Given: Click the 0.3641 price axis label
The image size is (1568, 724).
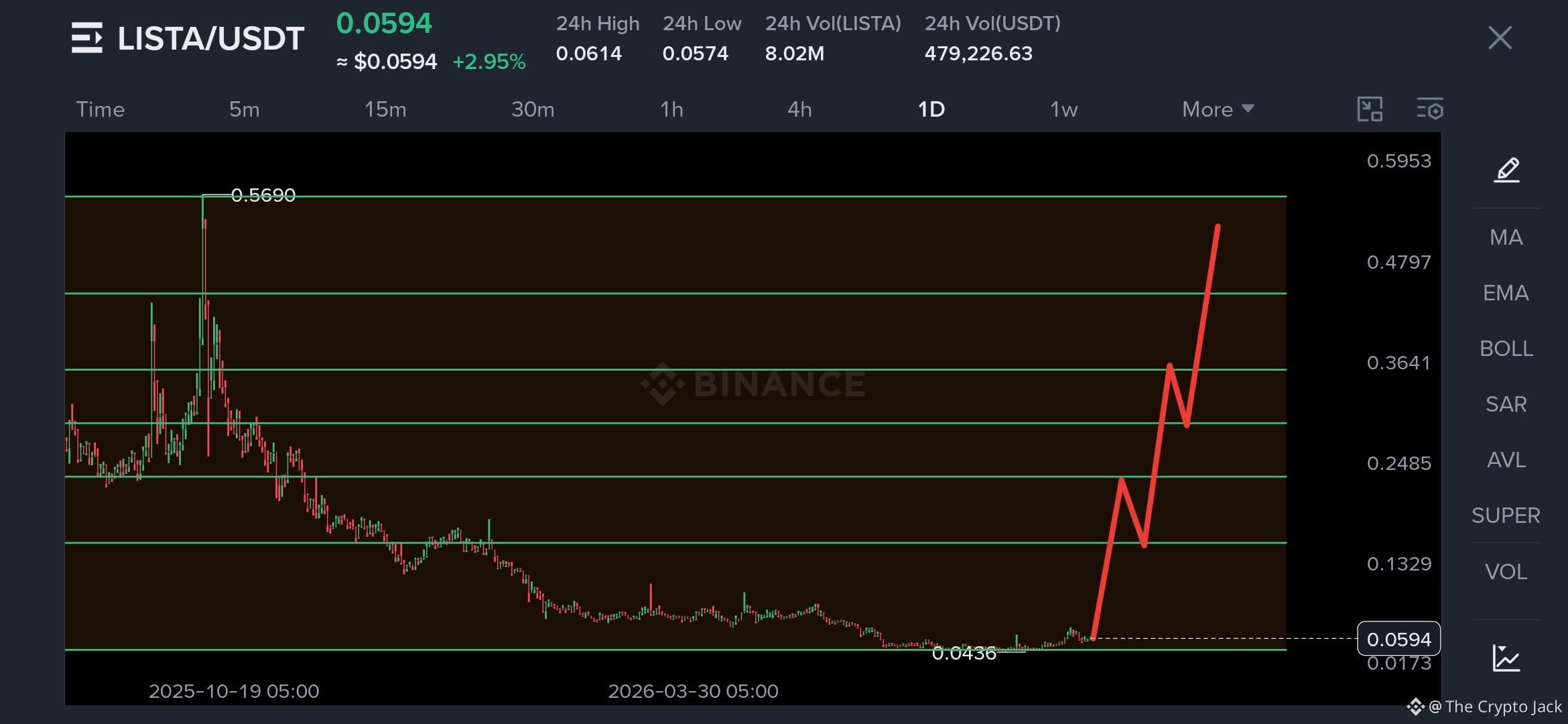Looking at the screenshot, I should (1399, 363).
